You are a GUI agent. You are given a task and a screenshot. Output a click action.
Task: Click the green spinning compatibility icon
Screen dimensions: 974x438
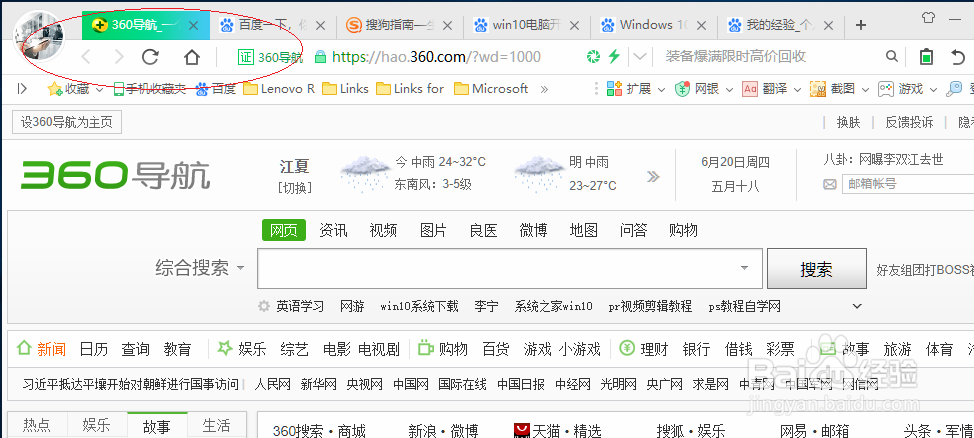(x=593, y=57)
